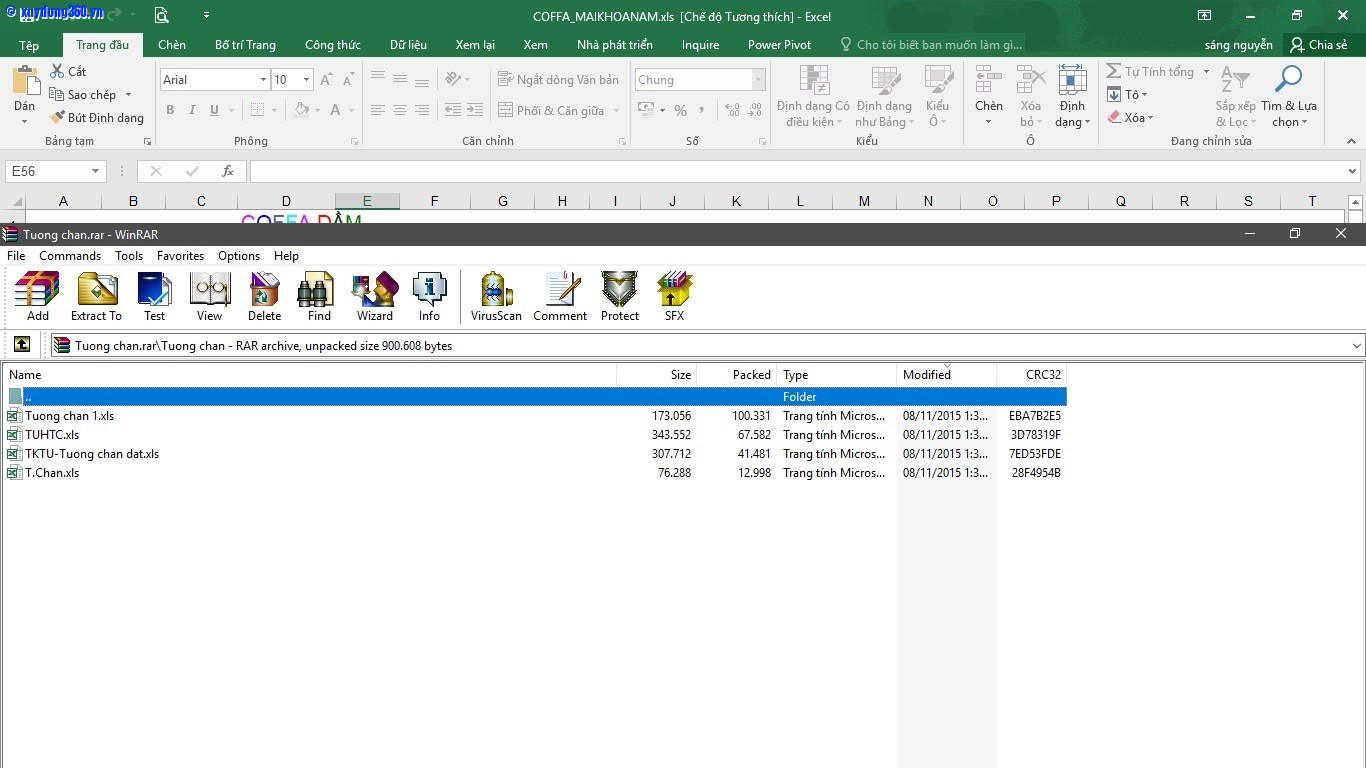Click the Protect archive icon
The image size is (1366, 768).
619,297
